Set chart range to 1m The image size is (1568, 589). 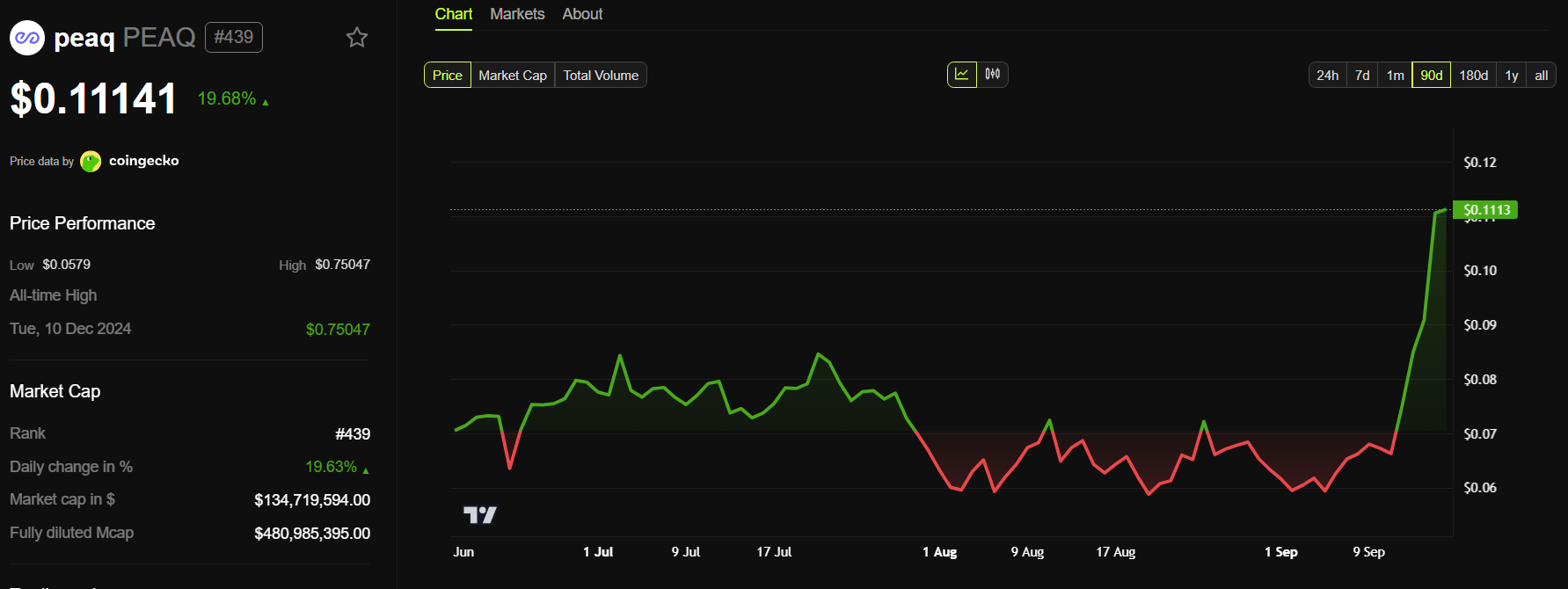click(x=1396, y=75)
